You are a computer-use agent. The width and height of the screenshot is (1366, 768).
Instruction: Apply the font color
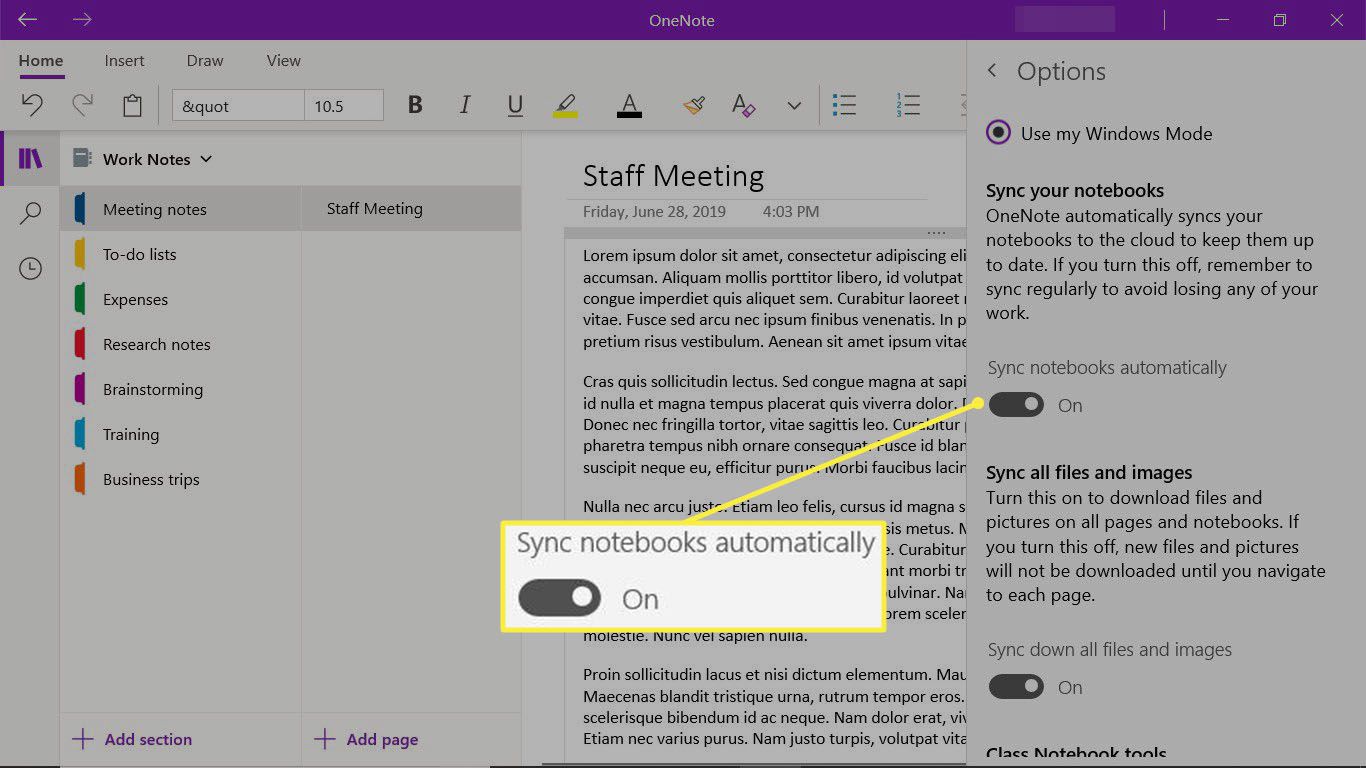(629, 105)
